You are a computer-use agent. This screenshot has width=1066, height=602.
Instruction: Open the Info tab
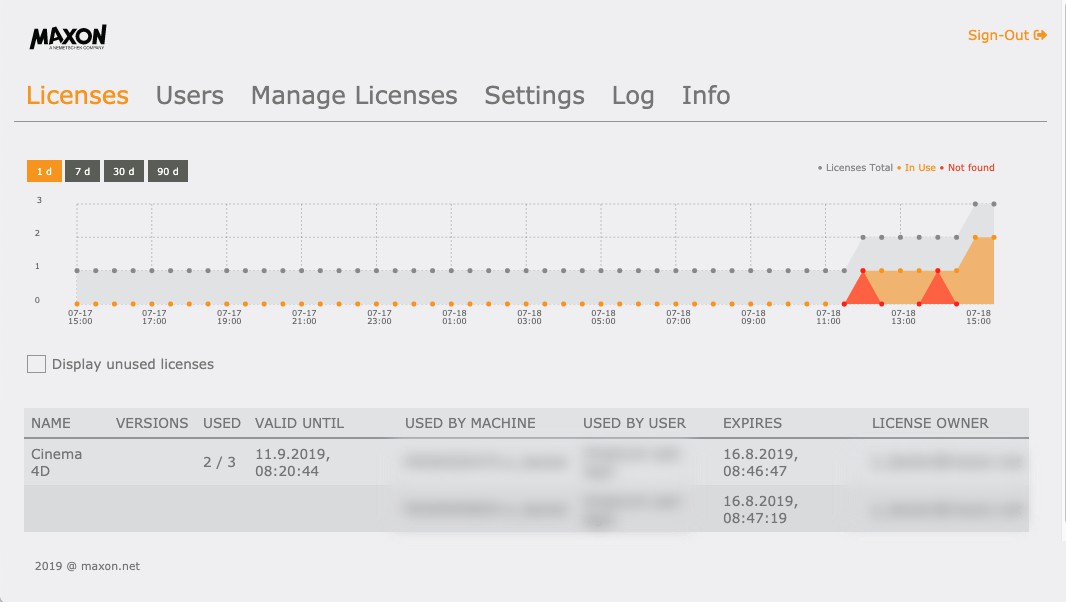coord(706,95)
